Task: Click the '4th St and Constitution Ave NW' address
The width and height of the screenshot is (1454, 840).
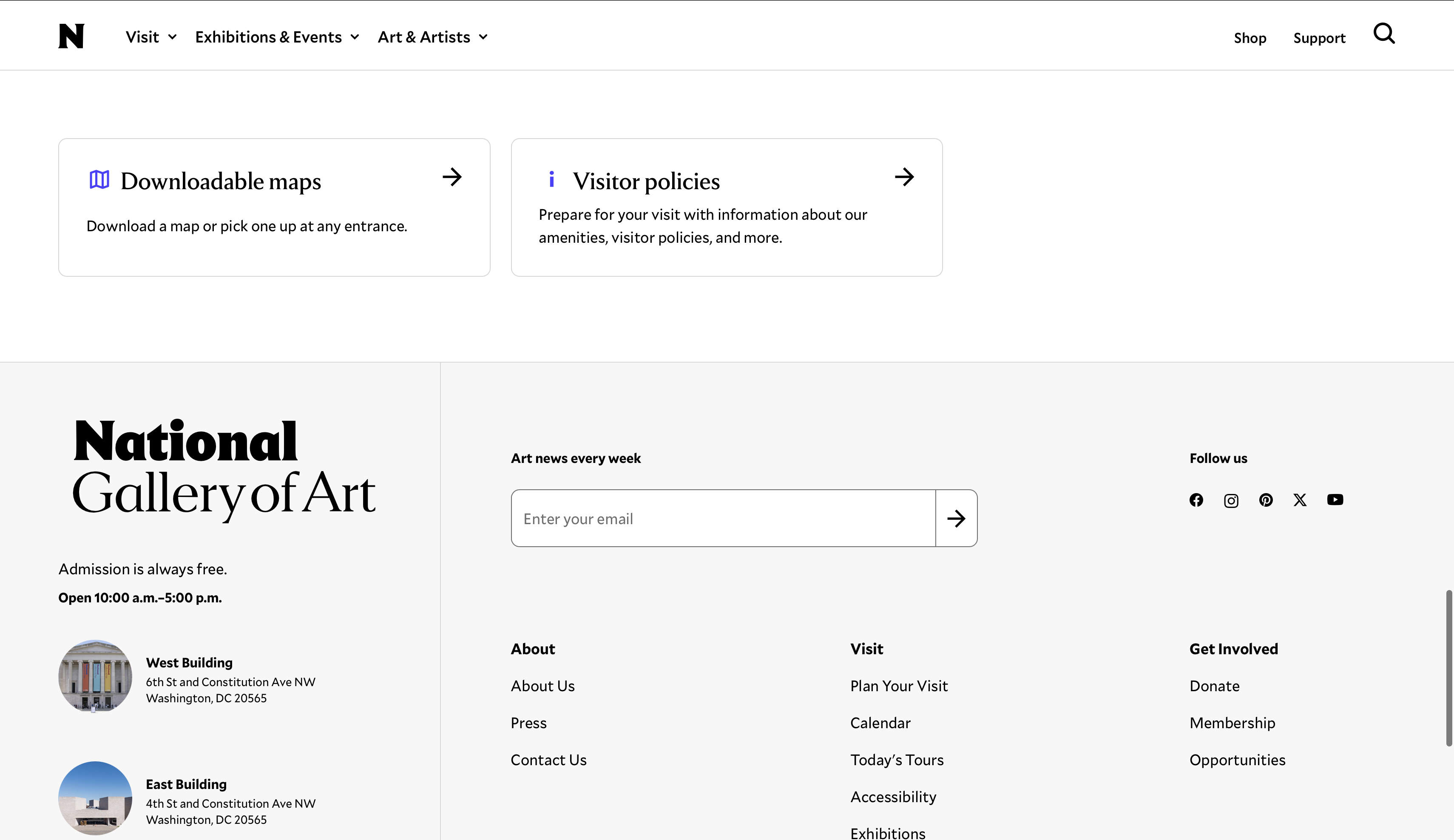Action: [x=231, y=803]
